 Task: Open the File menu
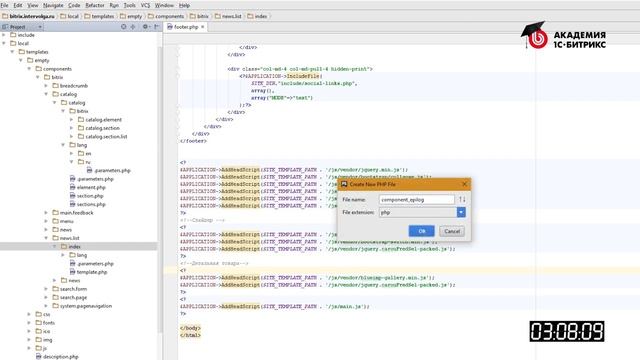tap(5, 5)
